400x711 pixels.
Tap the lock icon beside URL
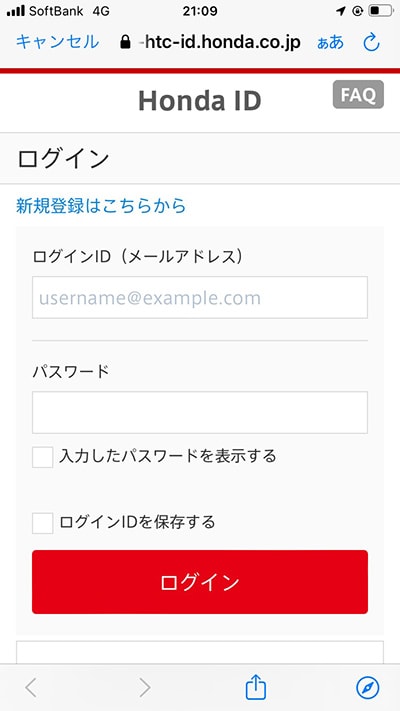pos(125,43)
